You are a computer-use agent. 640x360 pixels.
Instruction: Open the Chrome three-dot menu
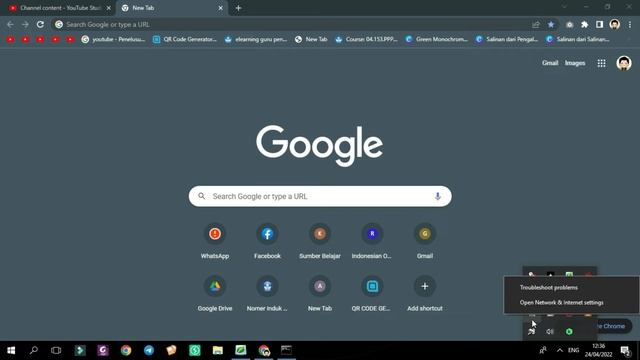coord(630,24)
